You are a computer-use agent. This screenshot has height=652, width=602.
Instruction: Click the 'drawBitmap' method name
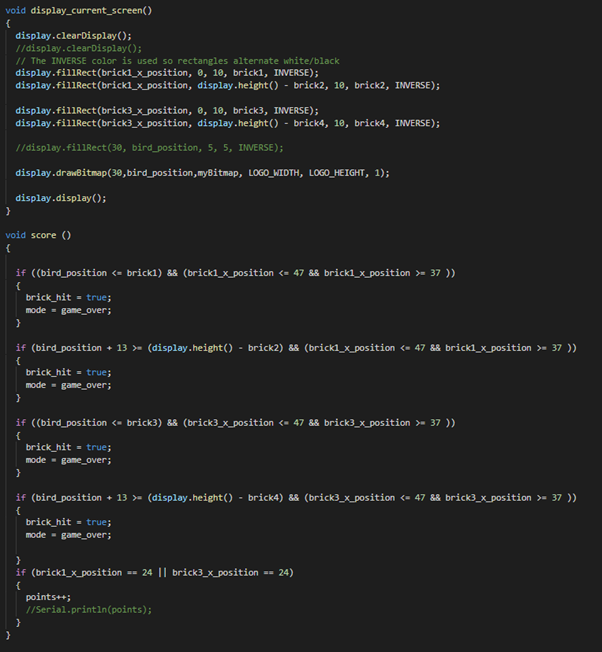(81, 173)
